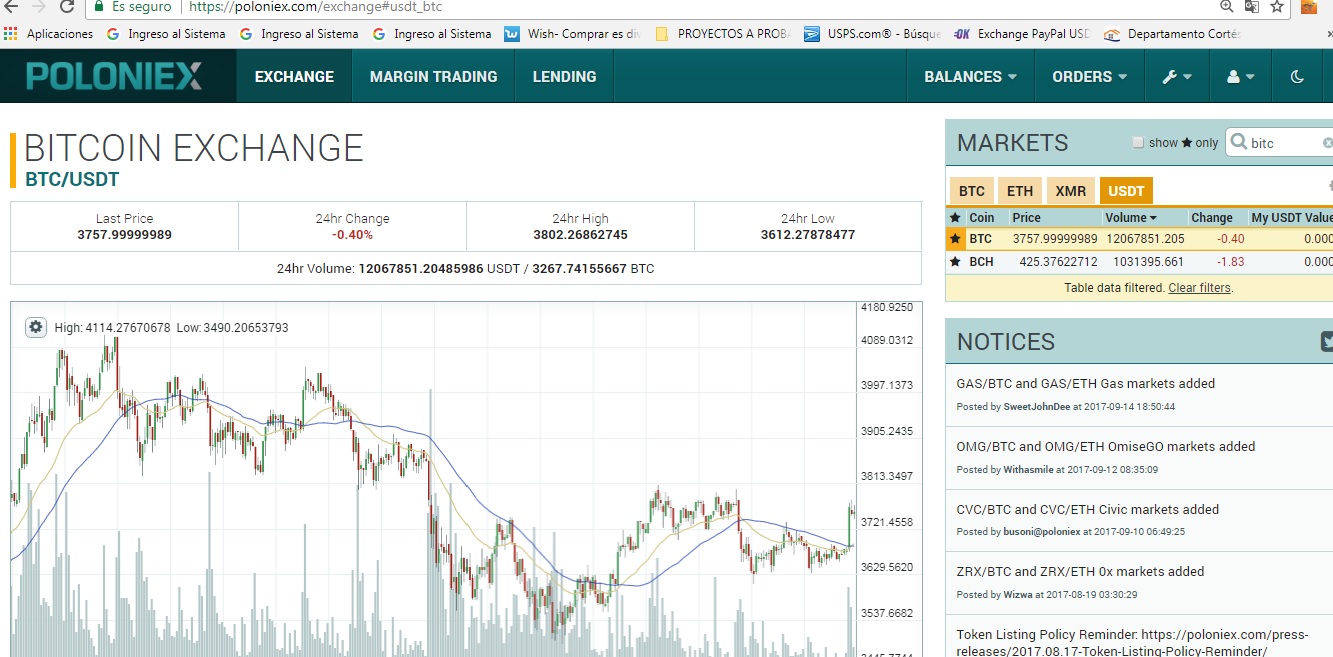Switch markets to XMR tab

[x=1070, y=191]
